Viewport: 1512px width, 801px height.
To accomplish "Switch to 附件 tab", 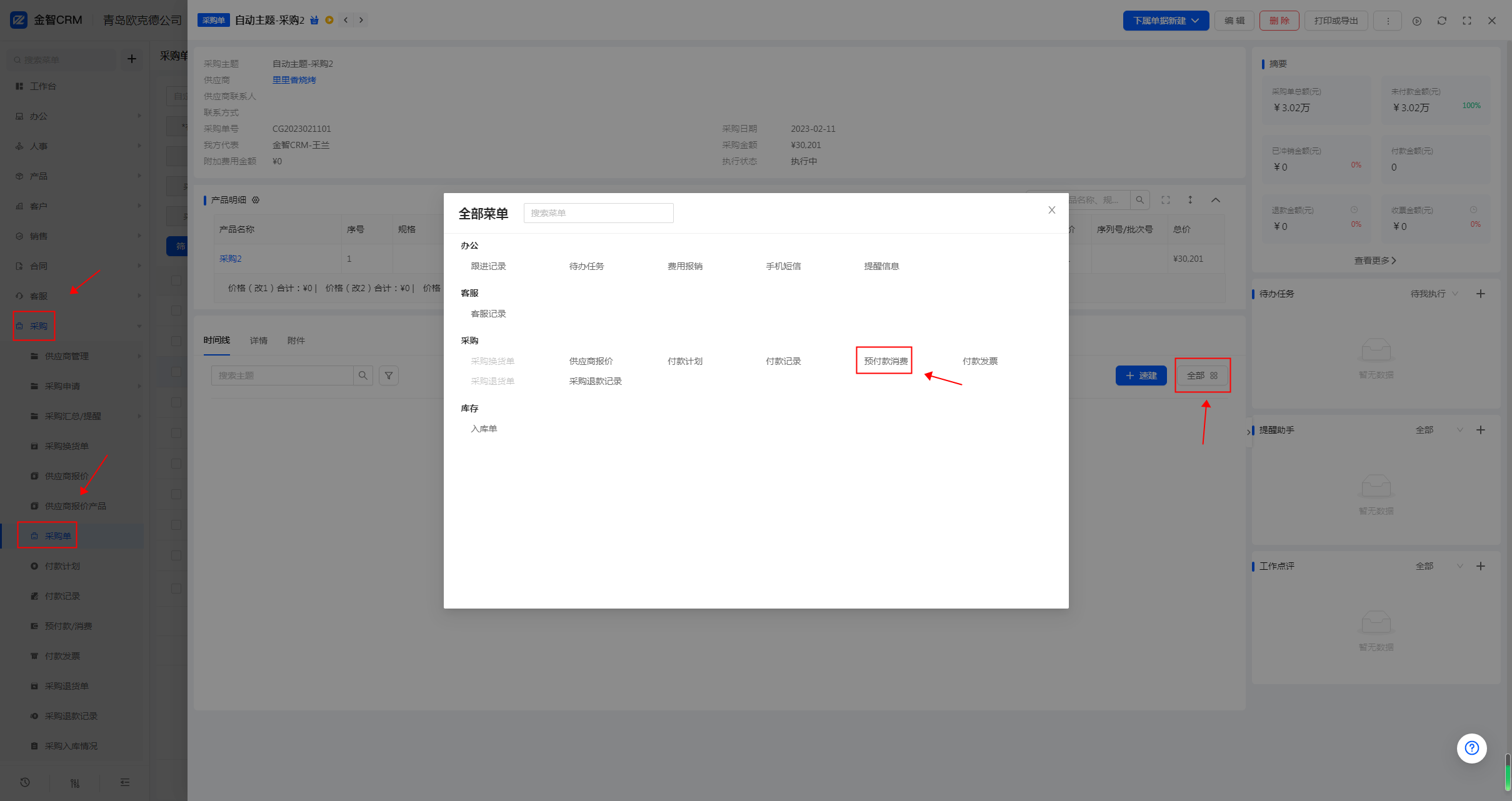I will point(296,341).
